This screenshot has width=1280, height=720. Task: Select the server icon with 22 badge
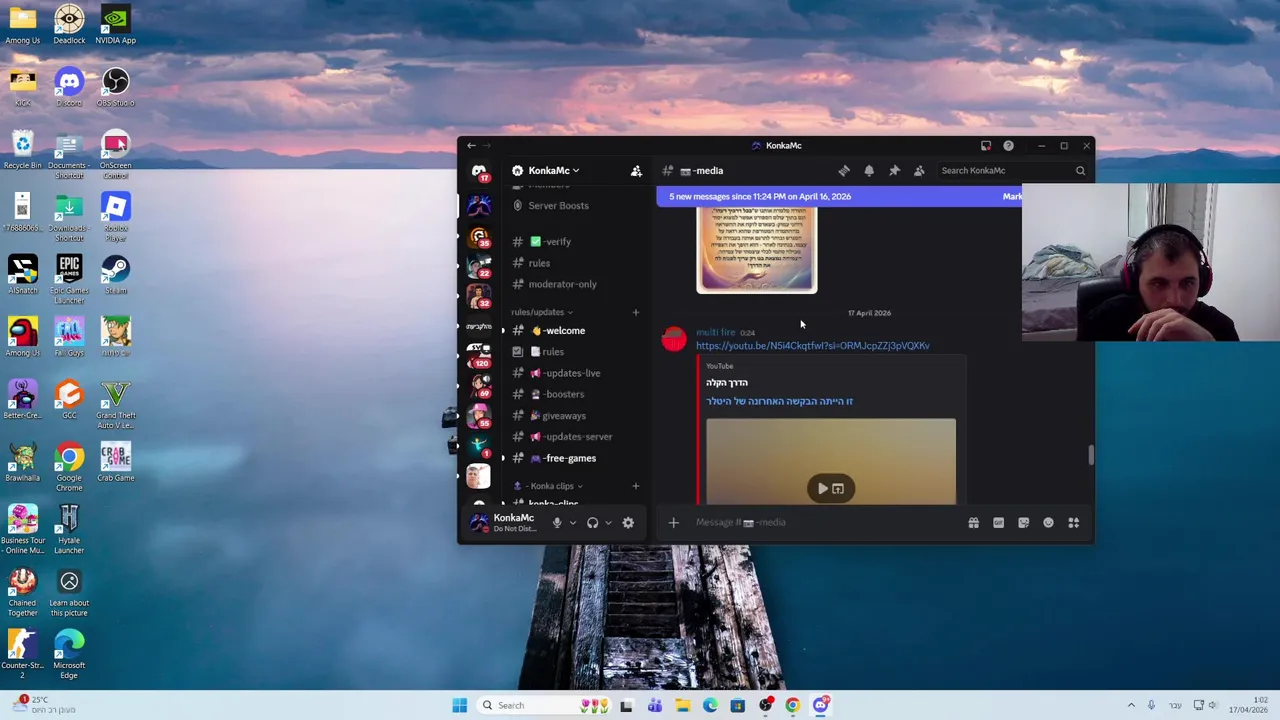(x=479, y=267)
